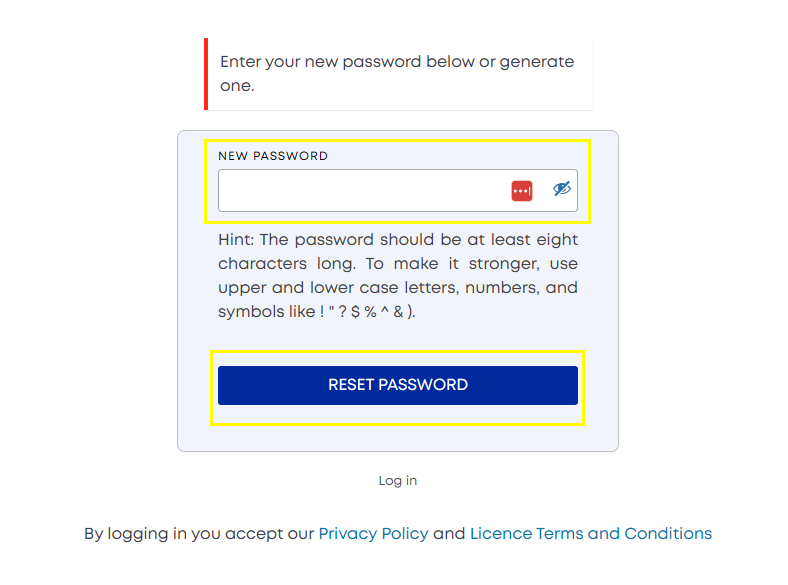This screenshot has width=788, height=585.
Task: Submit form with blue RESET PASSWORD button
Action: (398, 385)
